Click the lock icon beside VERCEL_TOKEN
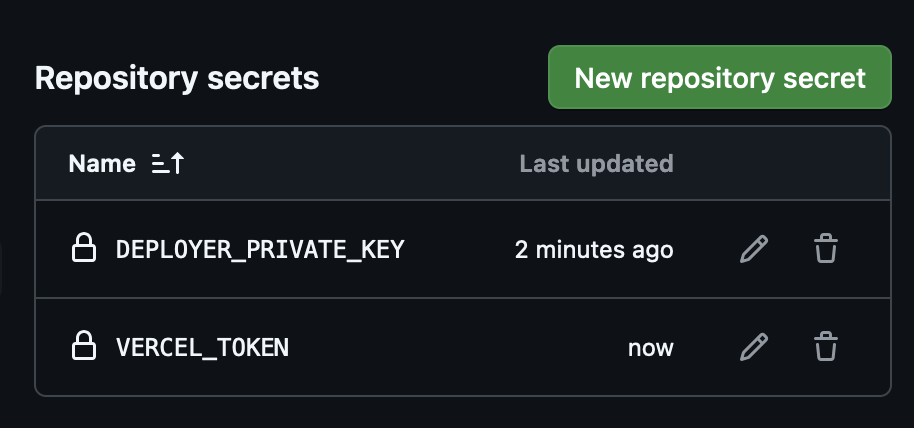Viewport: 914px width, 428px height. click(83, 347)
